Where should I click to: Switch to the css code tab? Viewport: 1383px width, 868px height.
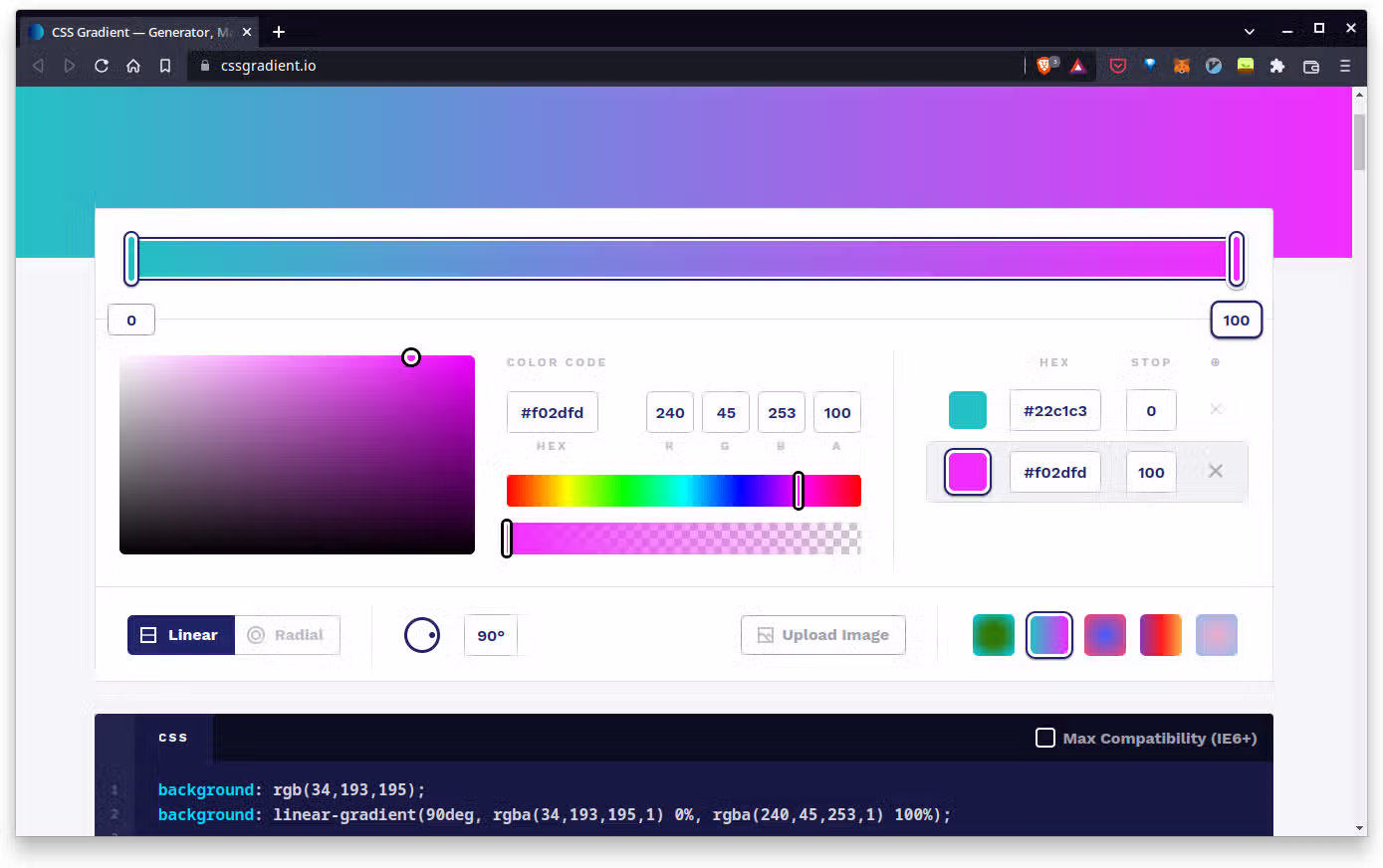pos(172,738)
